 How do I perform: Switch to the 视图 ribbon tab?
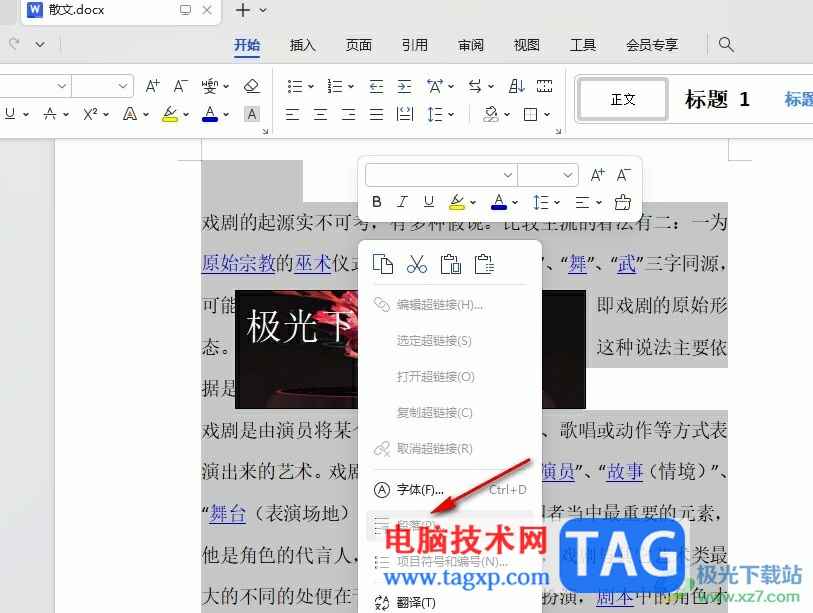pos(526,45)
